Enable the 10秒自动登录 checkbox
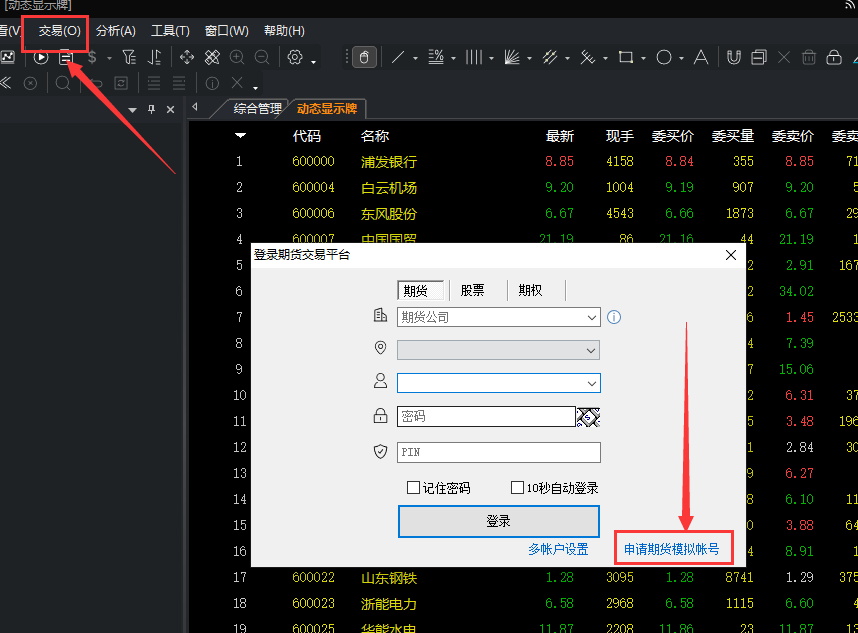This screenshot has width=858, height=633. click(x=517, y=487)
